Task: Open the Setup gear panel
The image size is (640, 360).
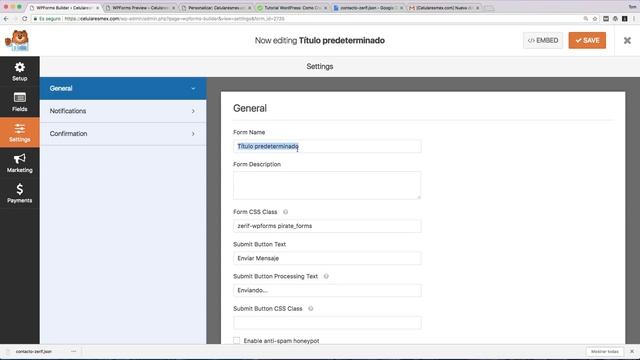Action: (20, 71)
